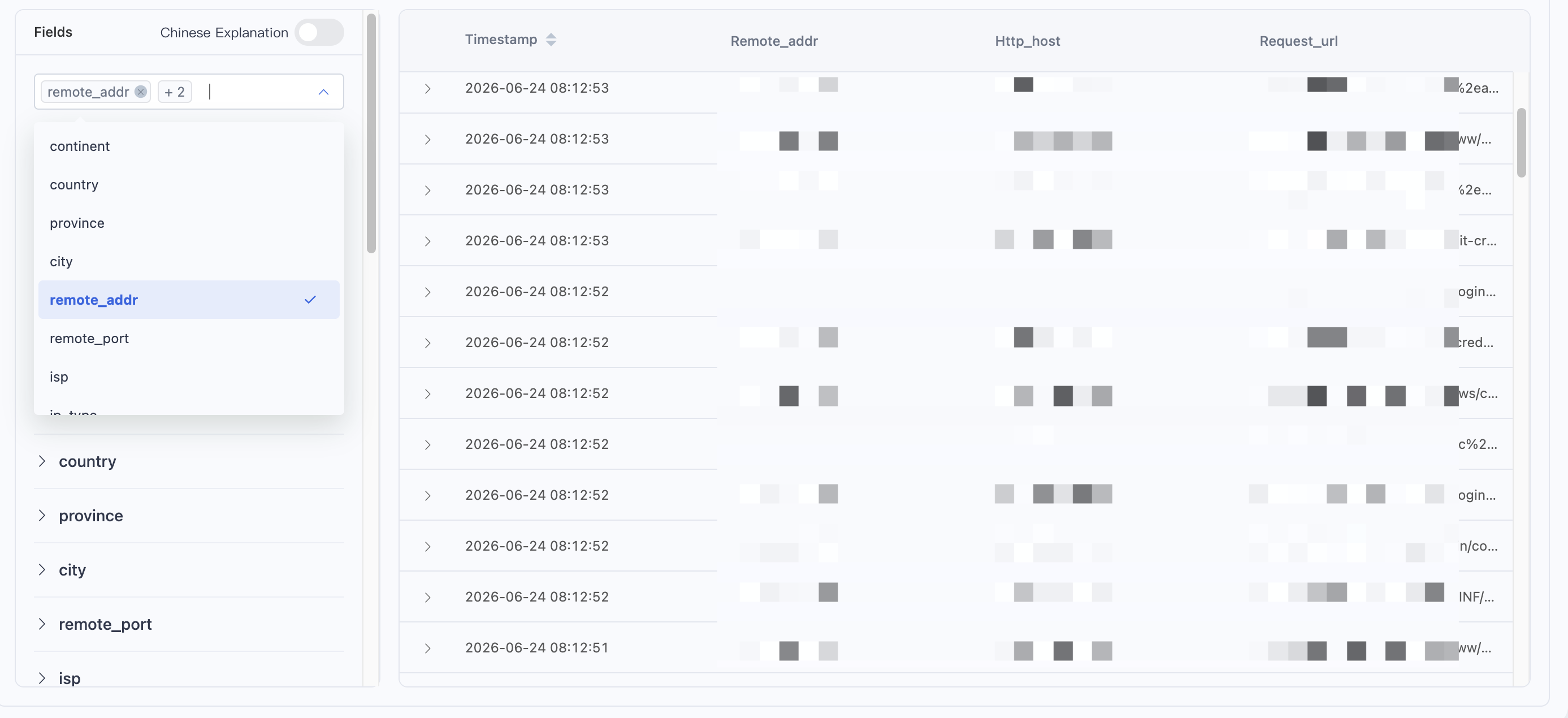Image resolution: width=1568 pixels, height=718 pixels.
Task: Expand the row with URL ending c%2...
Action: [x=428, y=444]
